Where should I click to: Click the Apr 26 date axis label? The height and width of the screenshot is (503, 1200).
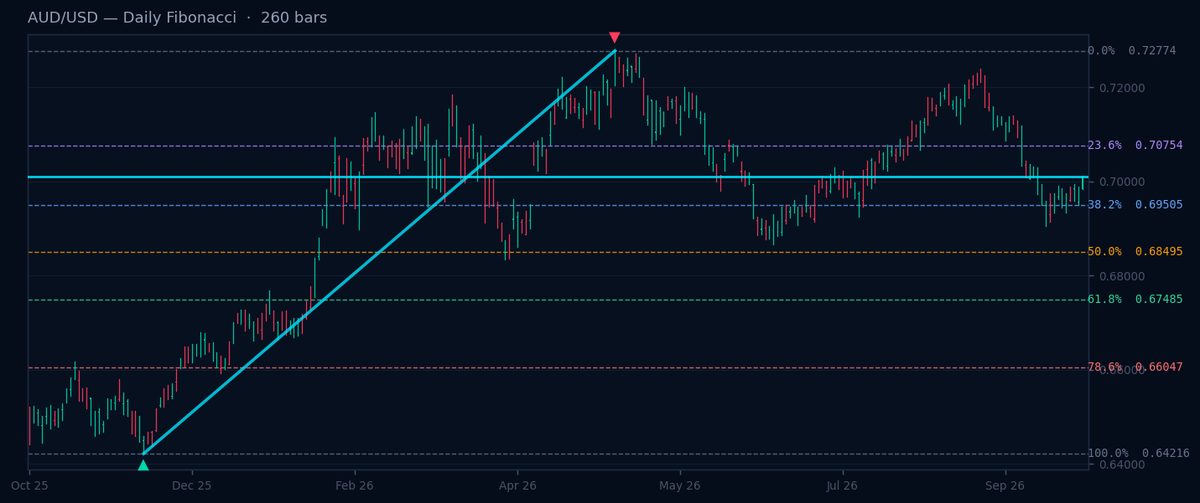517,486
